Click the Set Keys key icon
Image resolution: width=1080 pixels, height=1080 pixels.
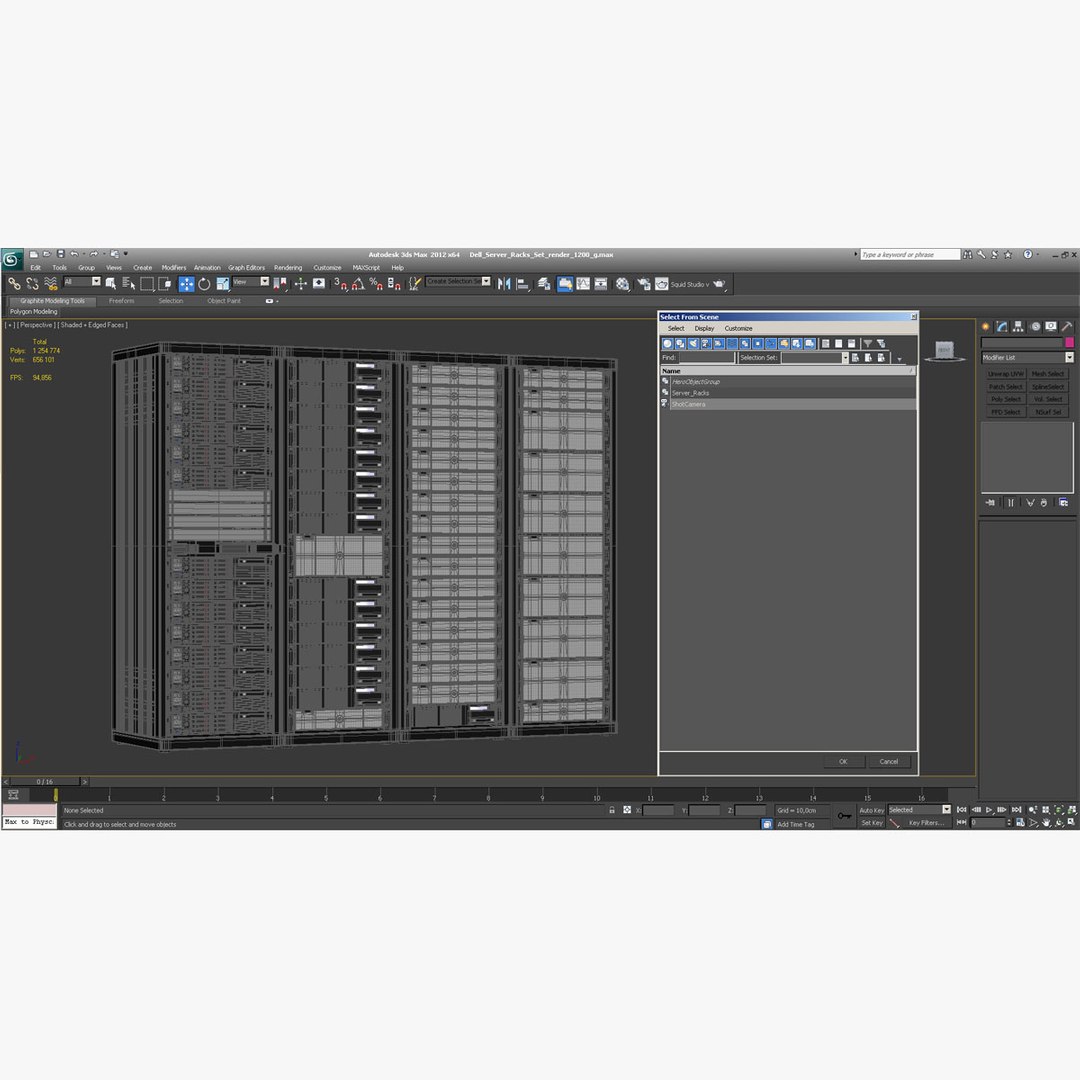844,816
